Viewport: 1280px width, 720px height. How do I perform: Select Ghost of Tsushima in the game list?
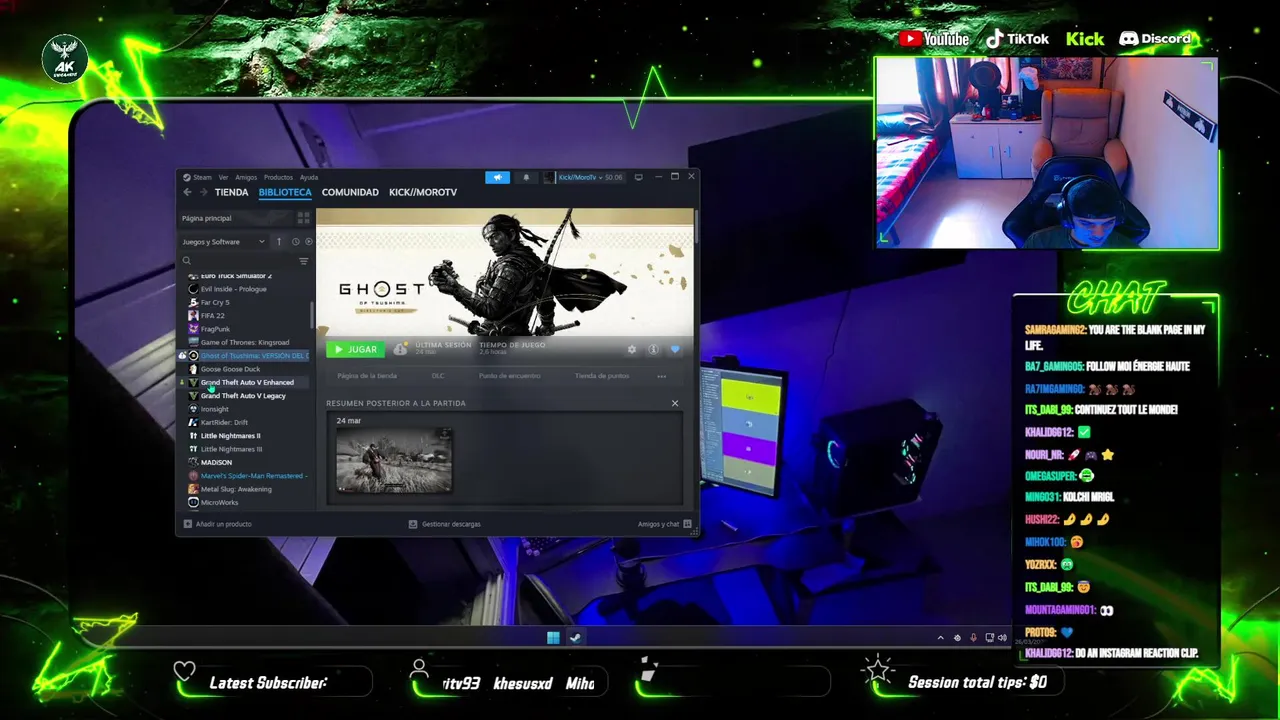pos(246,355)
